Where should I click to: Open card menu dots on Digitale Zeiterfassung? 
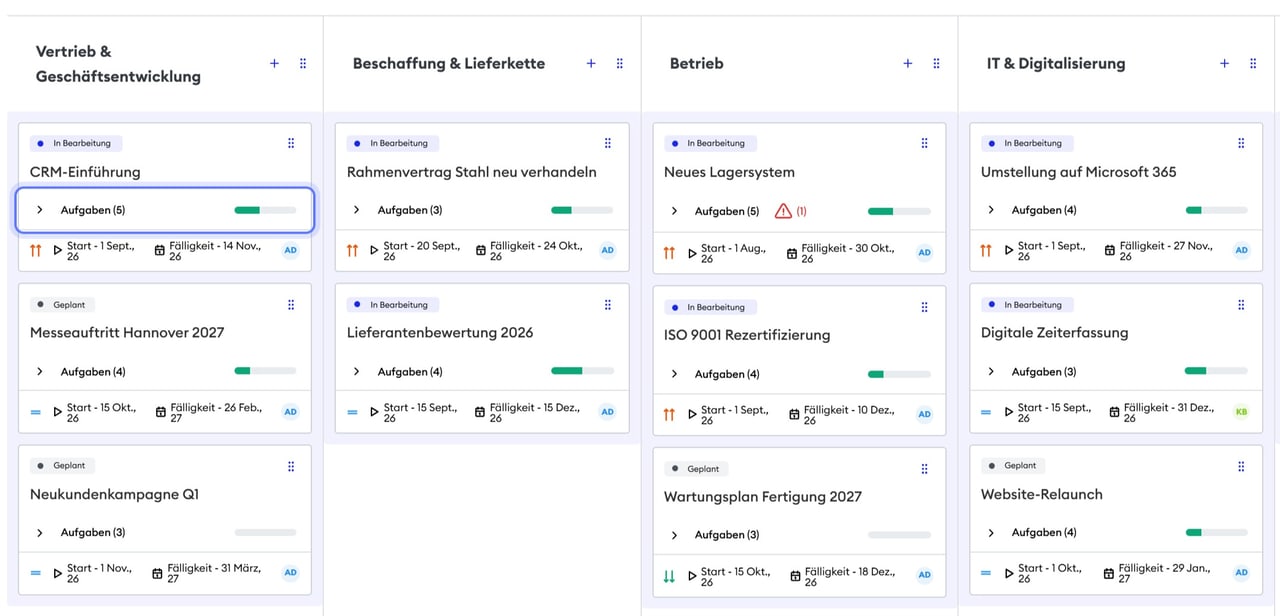1242,305
